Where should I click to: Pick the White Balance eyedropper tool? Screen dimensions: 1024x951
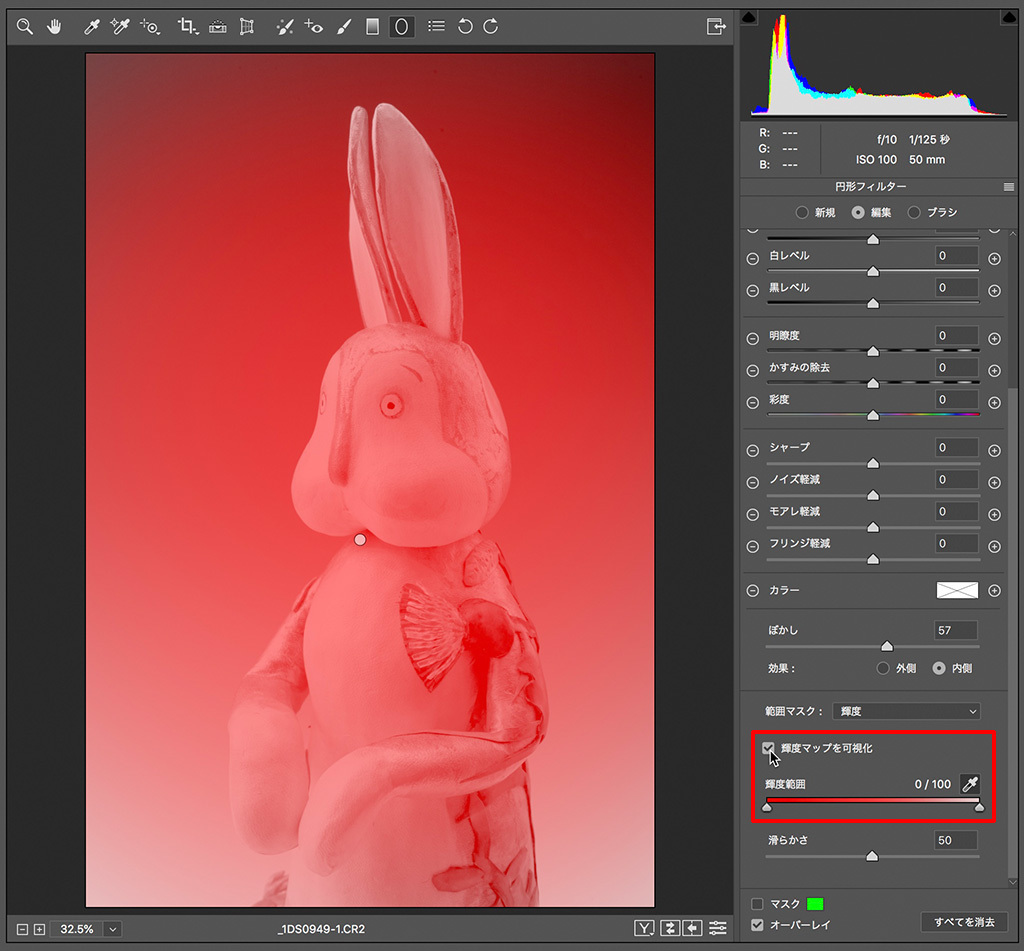point(91,27)
